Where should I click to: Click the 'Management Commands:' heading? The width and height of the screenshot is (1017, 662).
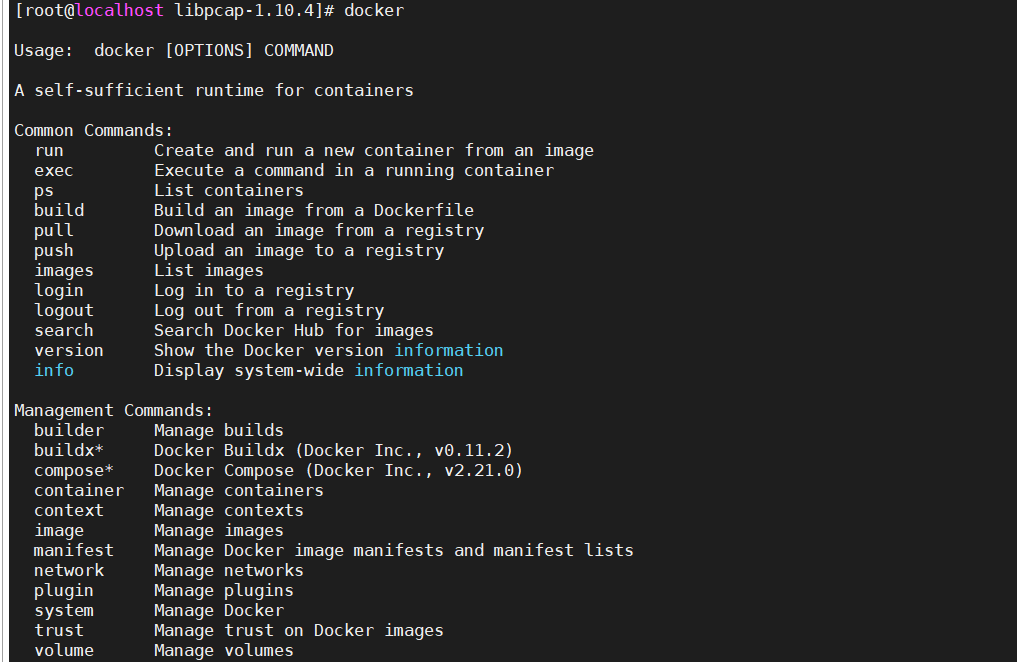(113, 410)
